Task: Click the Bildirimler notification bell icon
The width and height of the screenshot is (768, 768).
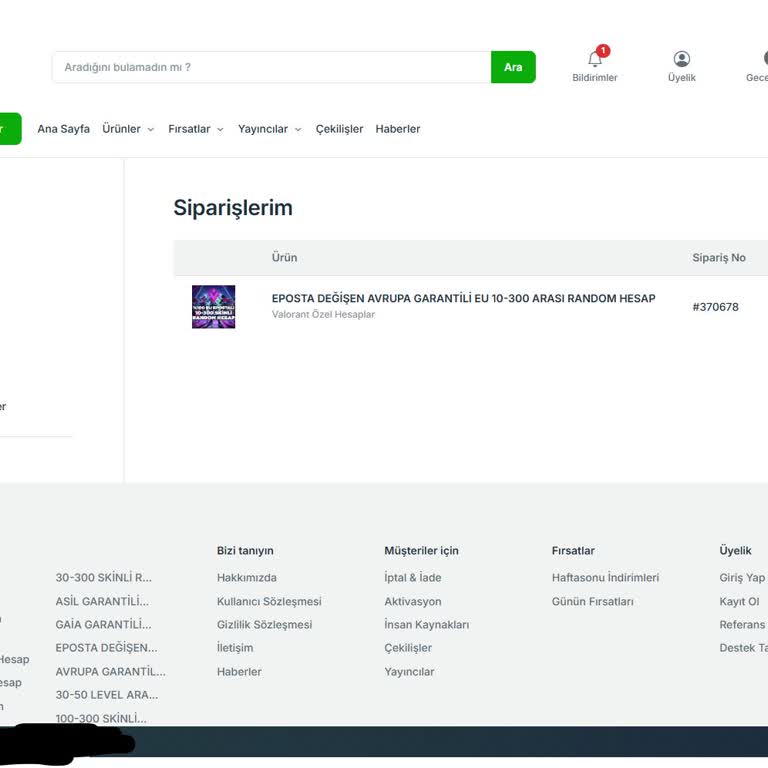Action: click(x=595, y=60)
